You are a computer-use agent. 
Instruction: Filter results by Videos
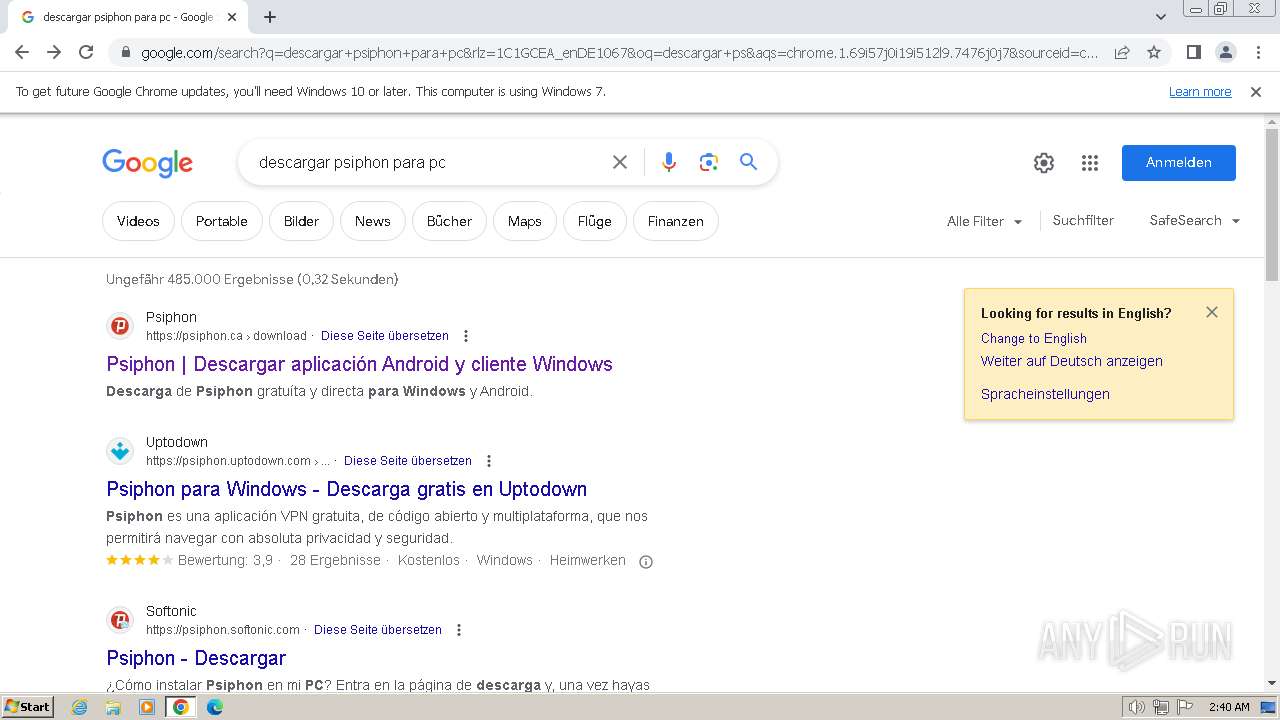pyautogui.click(x=138, y=221)
